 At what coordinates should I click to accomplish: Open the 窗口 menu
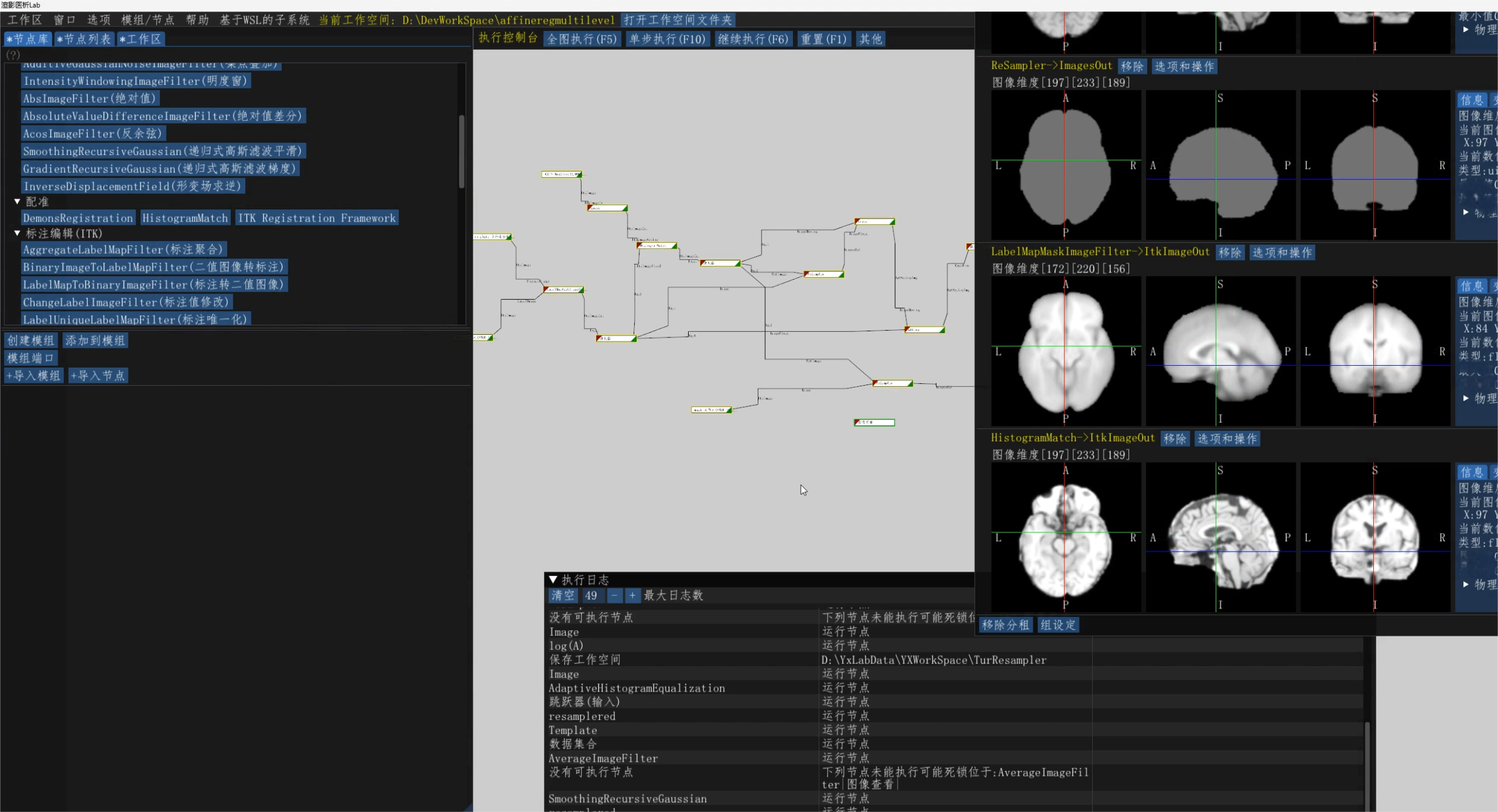pyautogui.click(x=65, y=20)
